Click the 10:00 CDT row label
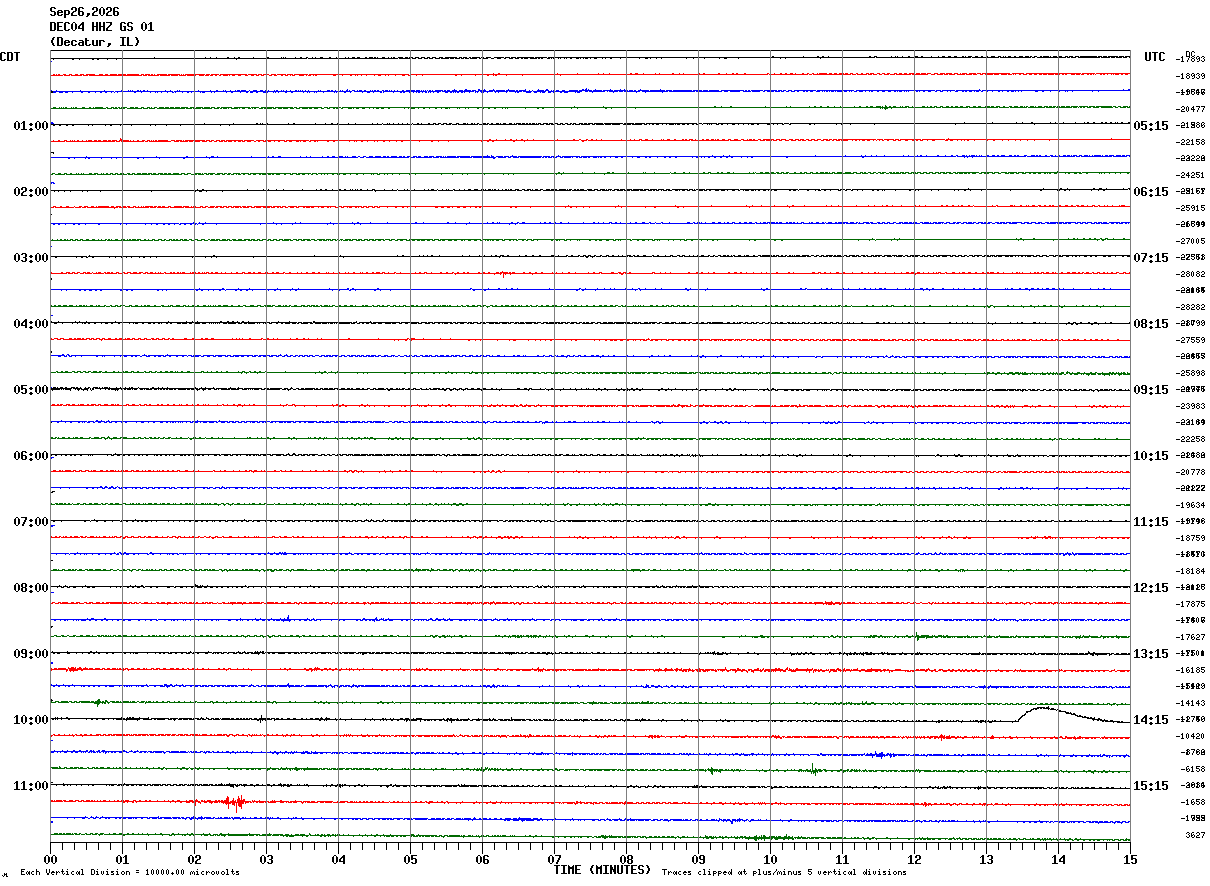Viewport: 1210px width, 886px height. (30, 720)
